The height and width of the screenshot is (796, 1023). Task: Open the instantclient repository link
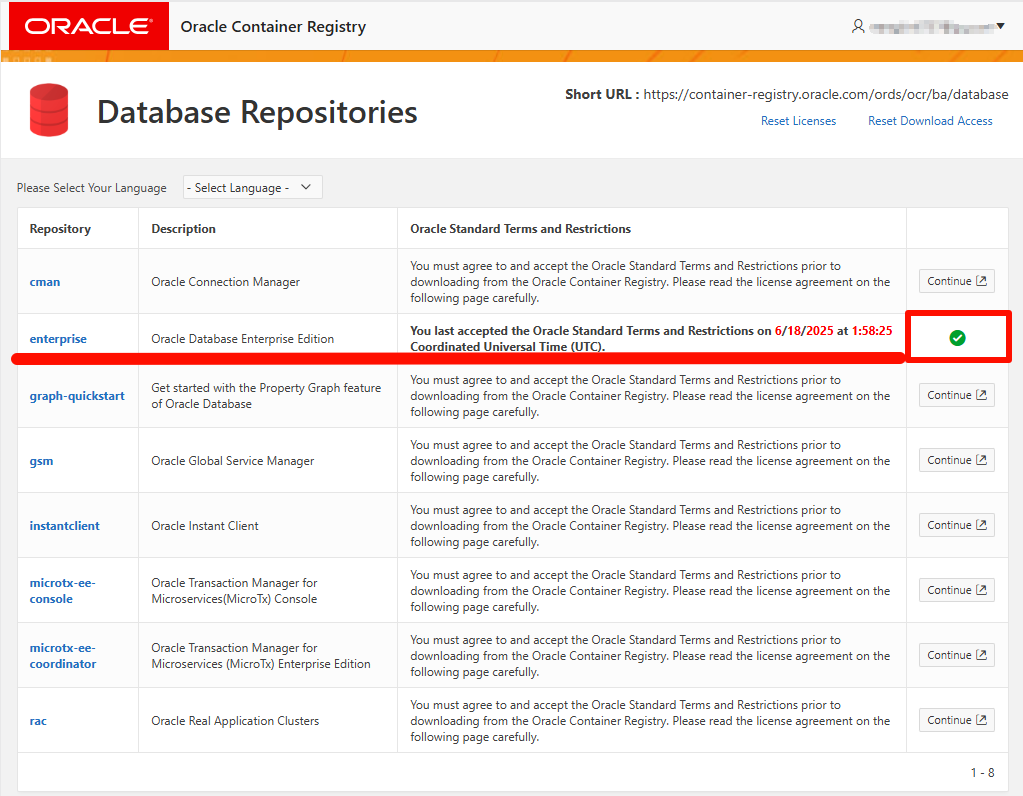tap(65, 526)
